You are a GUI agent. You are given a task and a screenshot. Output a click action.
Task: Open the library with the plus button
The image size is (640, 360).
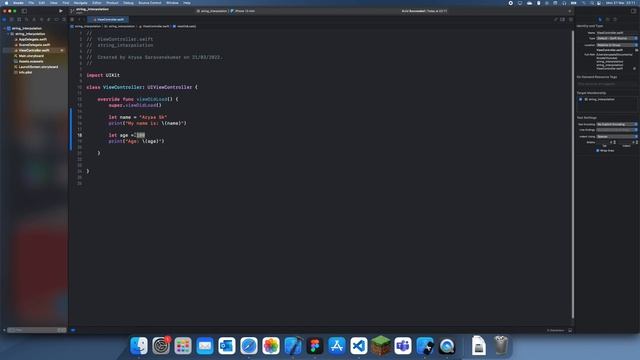570,11
